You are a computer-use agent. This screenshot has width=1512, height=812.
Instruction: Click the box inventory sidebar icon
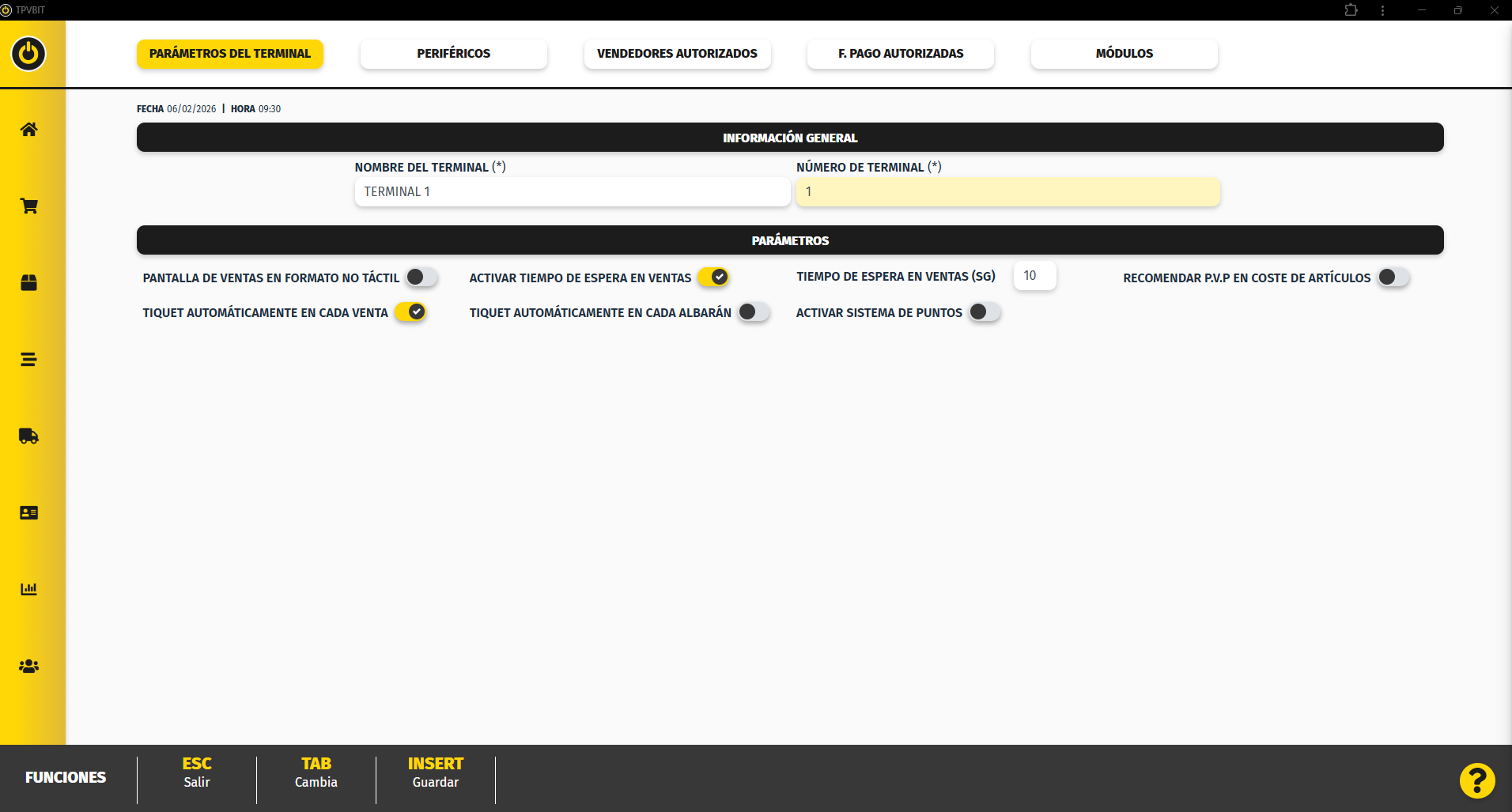point(28,283)
